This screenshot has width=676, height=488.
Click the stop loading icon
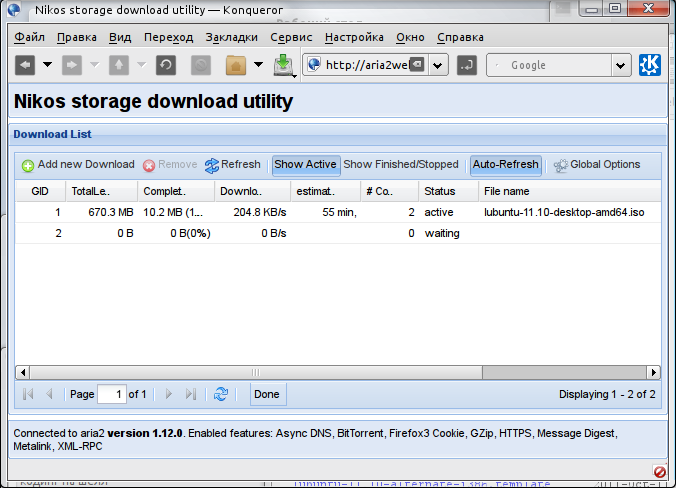(201, 65)
